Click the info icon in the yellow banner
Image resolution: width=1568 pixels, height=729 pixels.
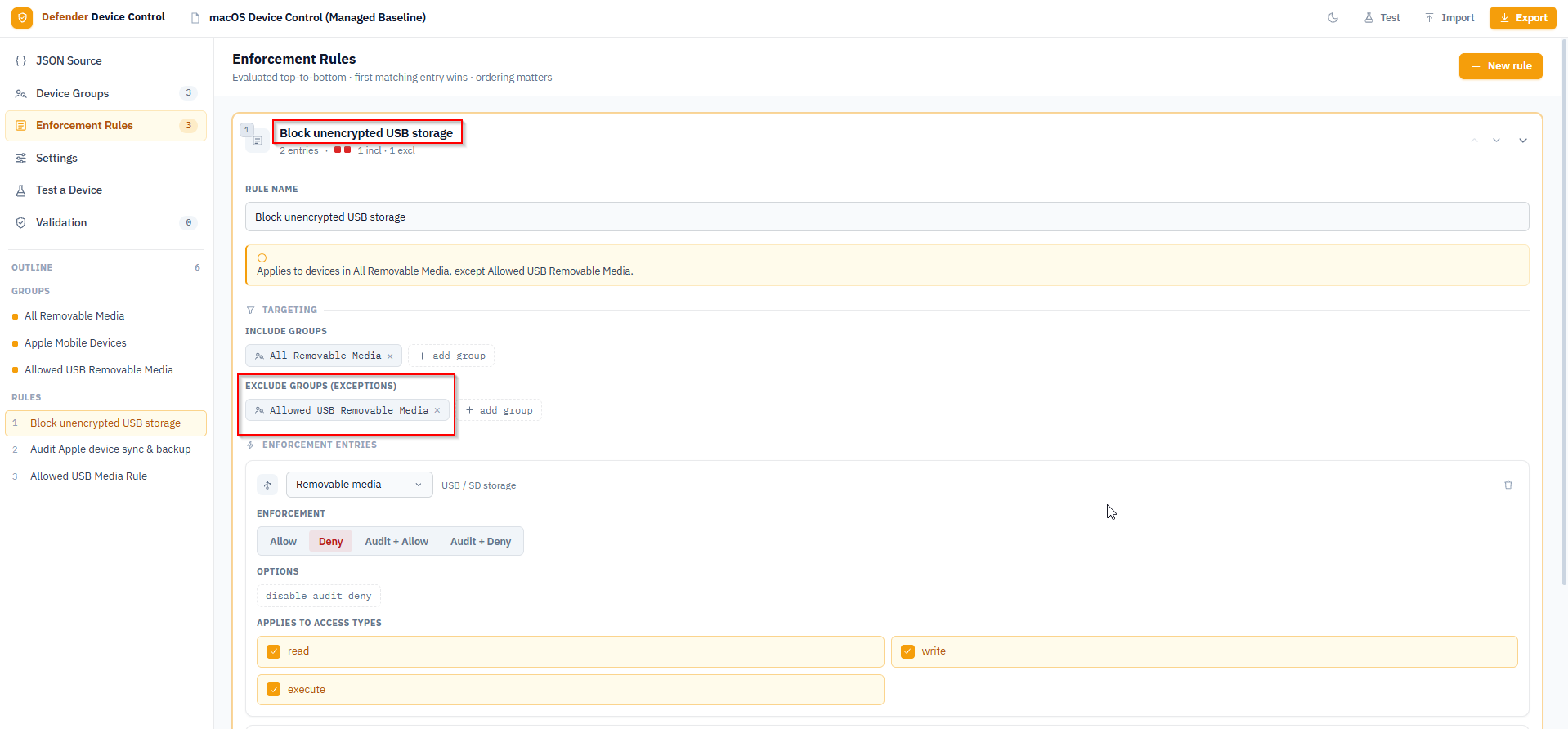point(262,257)
